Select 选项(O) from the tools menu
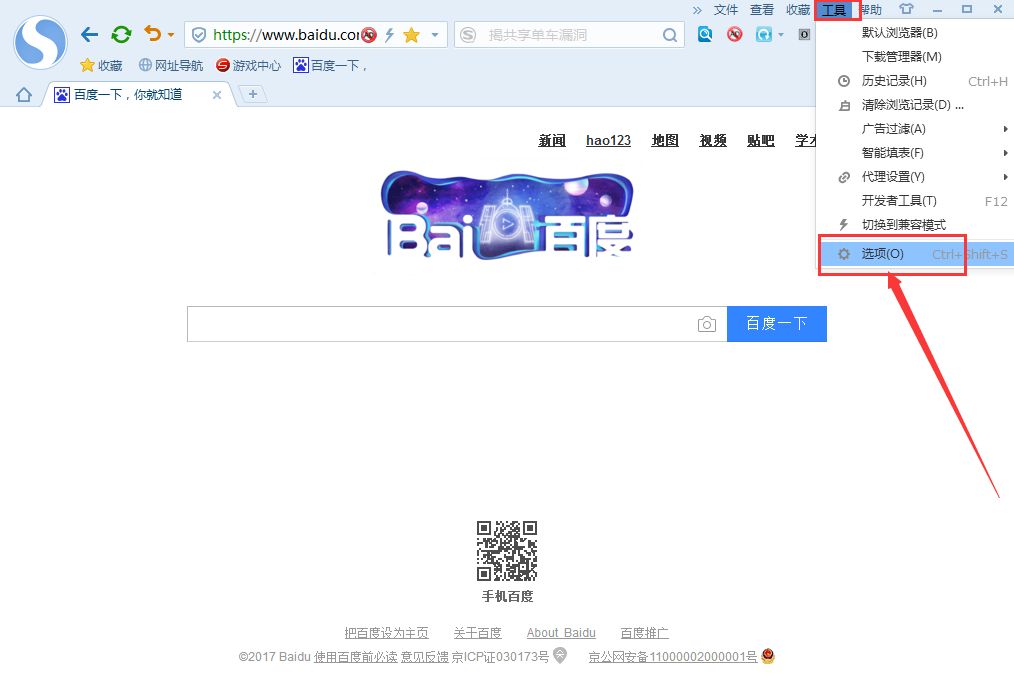This screenshot has width=1014, height=693. 883,254
